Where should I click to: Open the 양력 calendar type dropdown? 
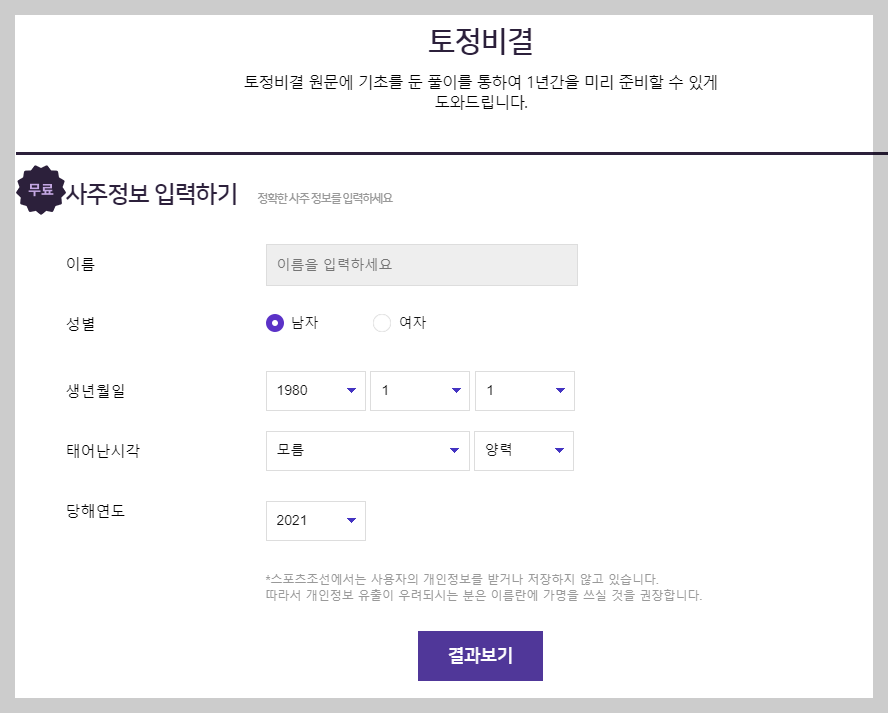click(524, 451)
